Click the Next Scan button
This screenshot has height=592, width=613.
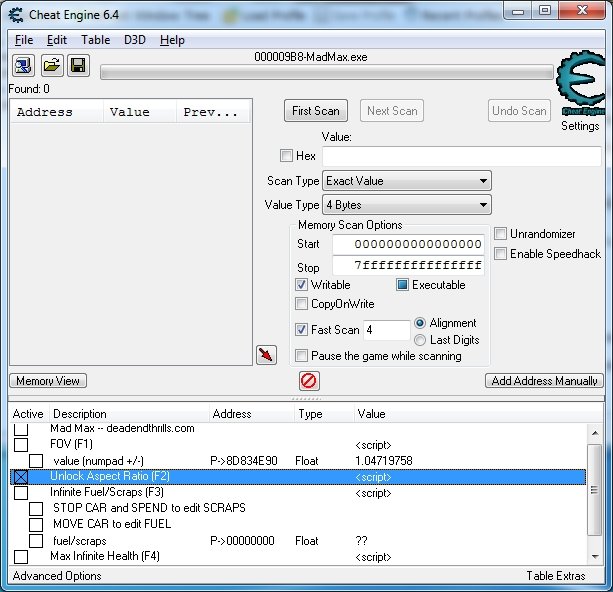point(392,111)
